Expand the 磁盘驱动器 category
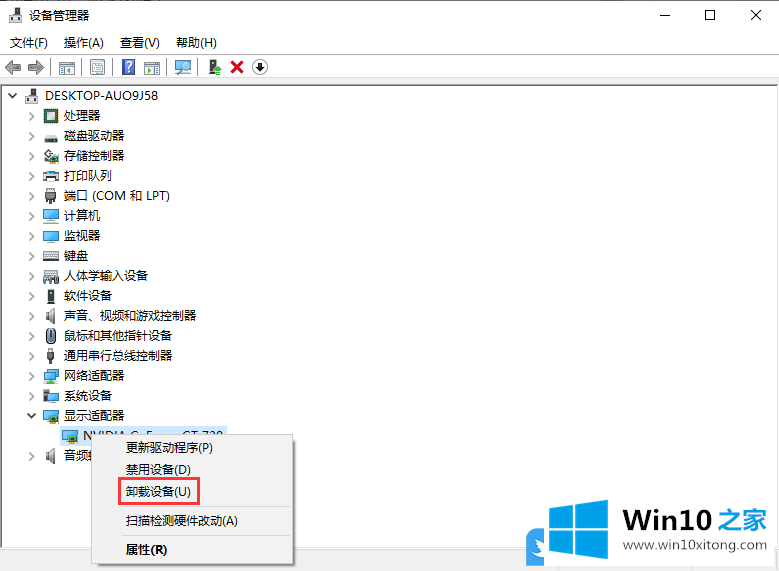The width and height of the screenshot is (779, 571). tap(32, 136)
